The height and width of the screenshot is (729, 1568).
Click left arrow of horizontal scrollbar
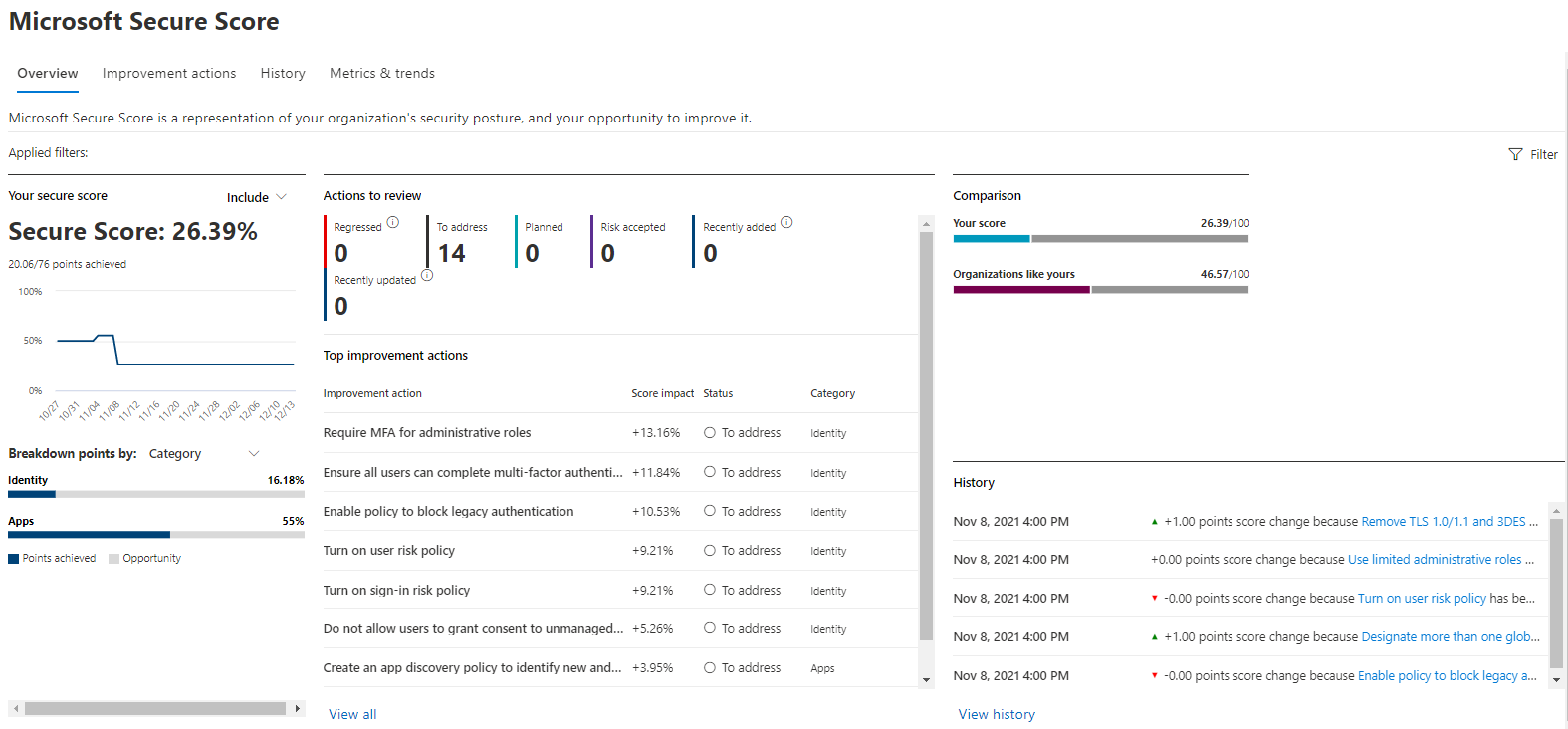pyautogui.click(x=16, y=708)
